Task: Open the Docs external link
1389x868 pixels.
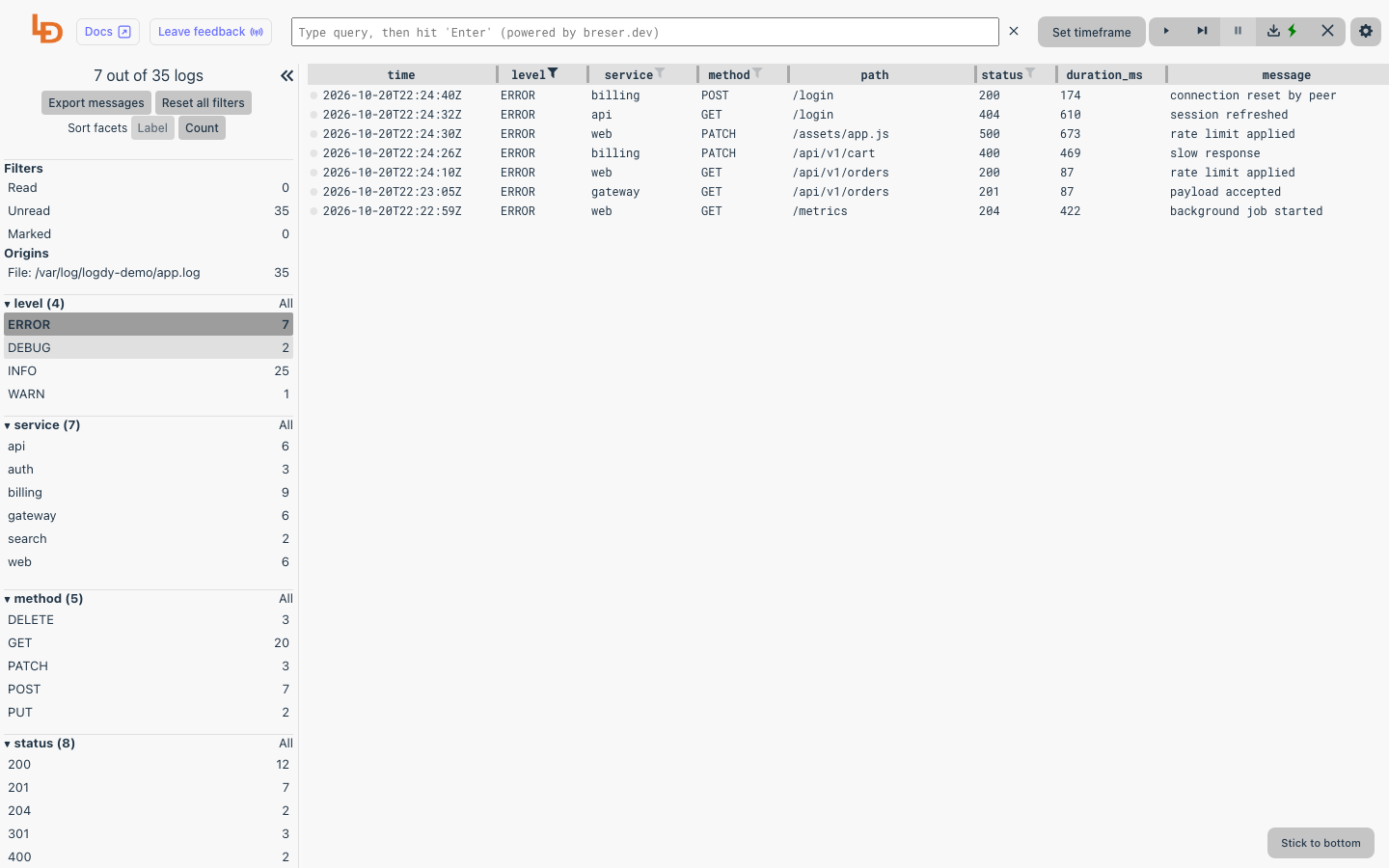Action: tap(108, 32)
